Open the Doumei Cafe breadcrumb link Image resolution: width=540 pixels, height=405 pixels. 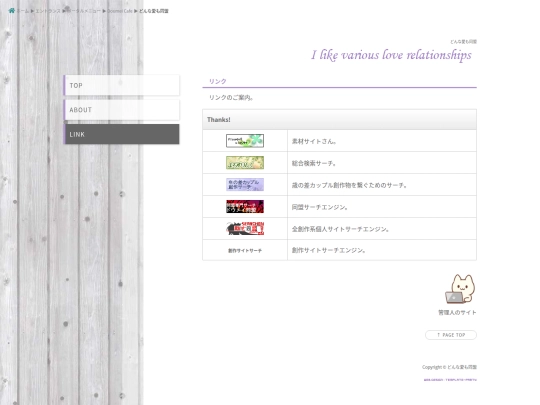click(x=120, y=11)
